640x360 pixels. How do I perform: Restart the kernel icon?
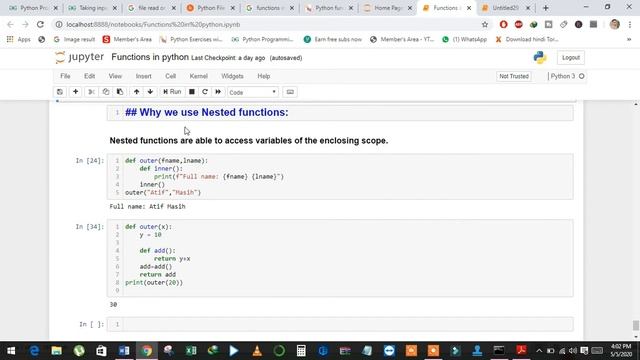click(x=205, y=92)
